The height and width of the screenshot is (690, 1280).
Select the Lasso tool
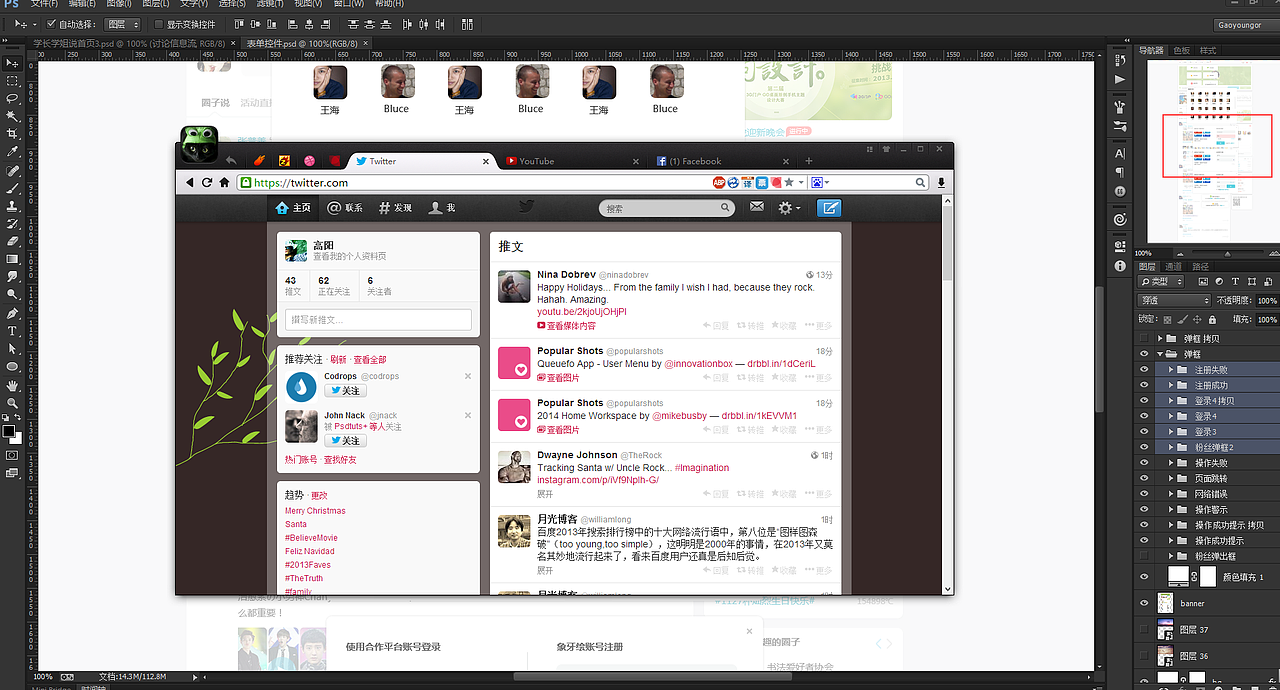pos(12,99)
